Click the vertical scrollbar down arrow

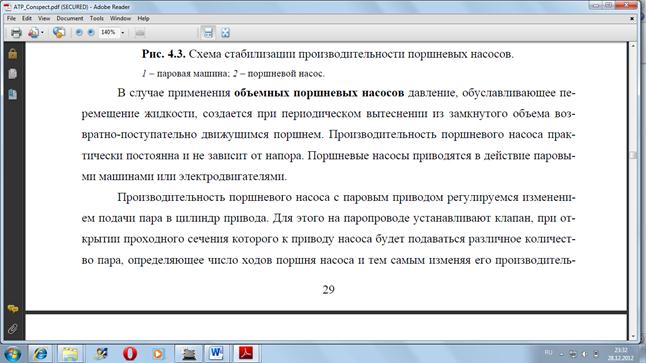point(633,337)
